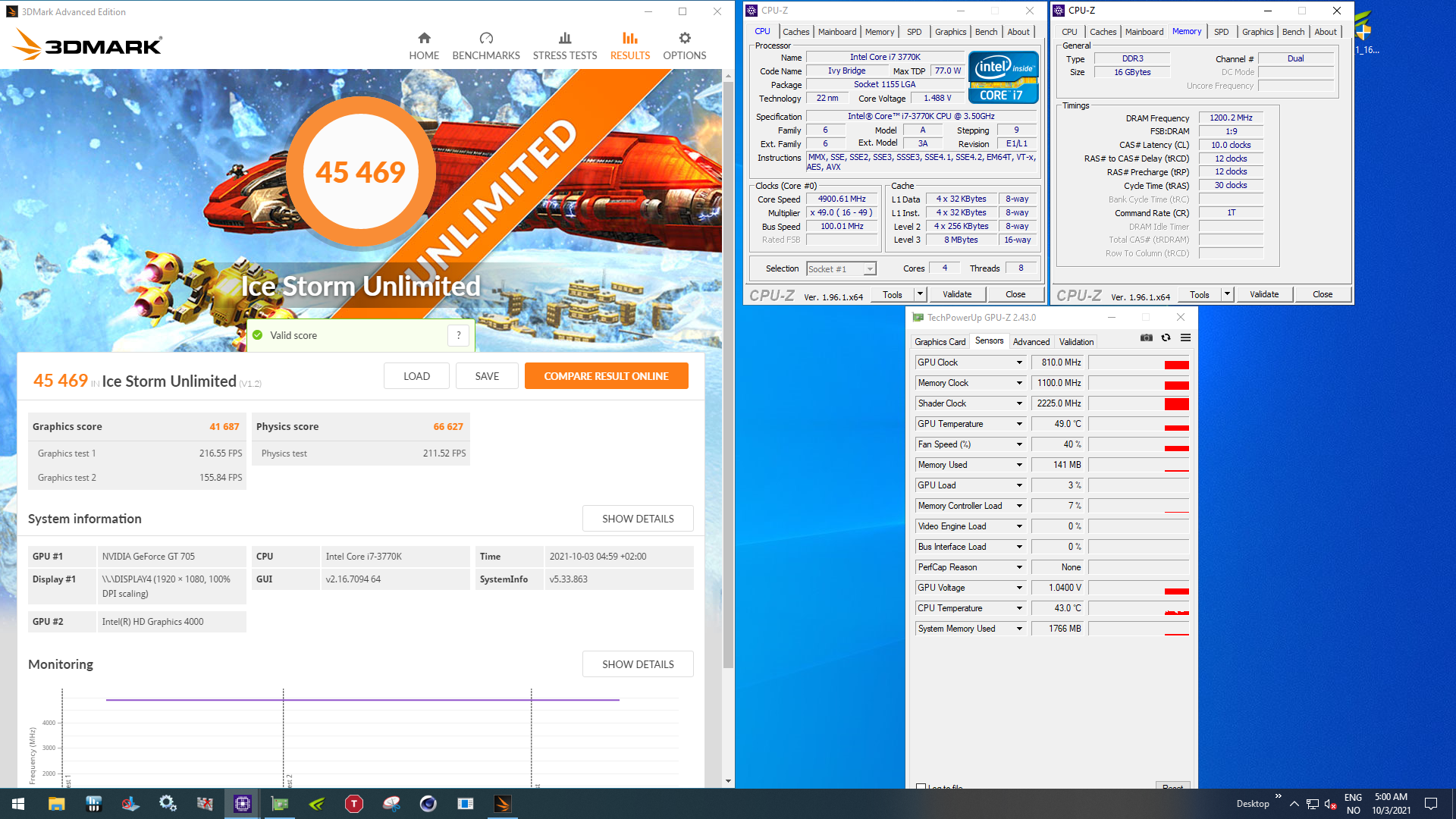1456x819 pixels.
Task: Open the Options gear icon in 3DMark
Action: pos(685,38)
